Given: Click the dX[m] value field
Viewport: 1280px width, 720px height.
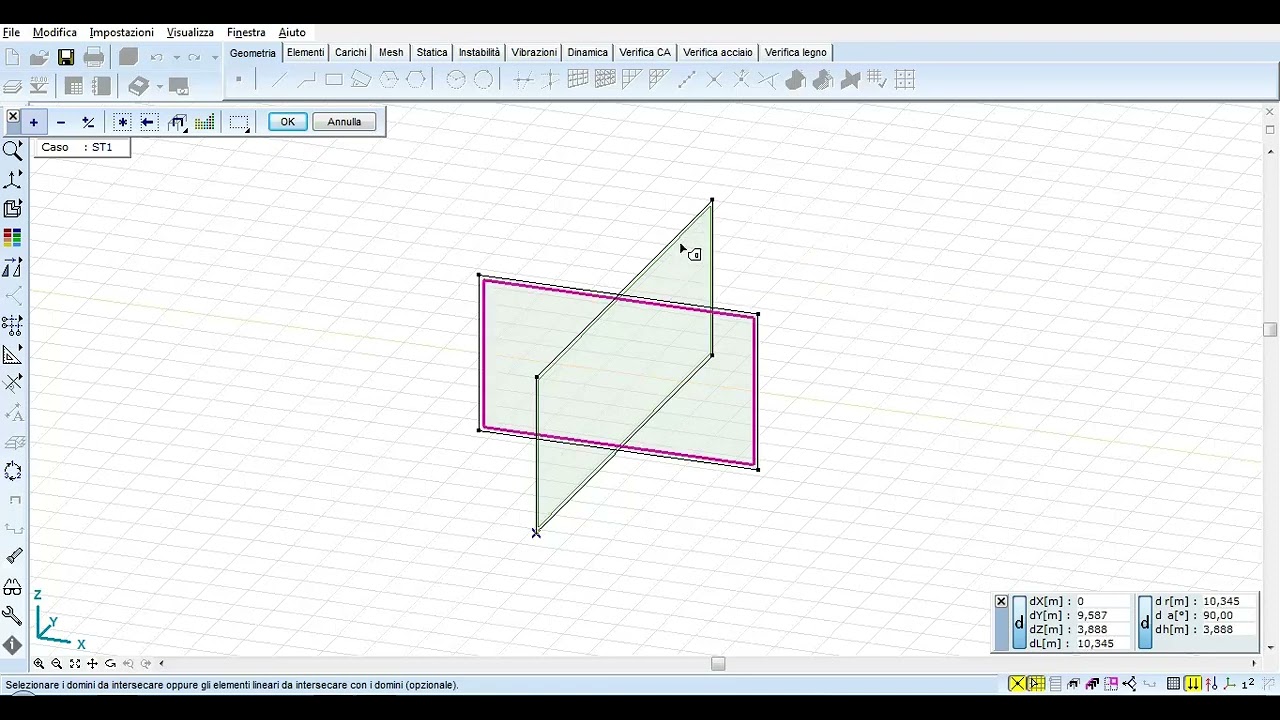Looking at the screenshot, I should pos(1102,602).
